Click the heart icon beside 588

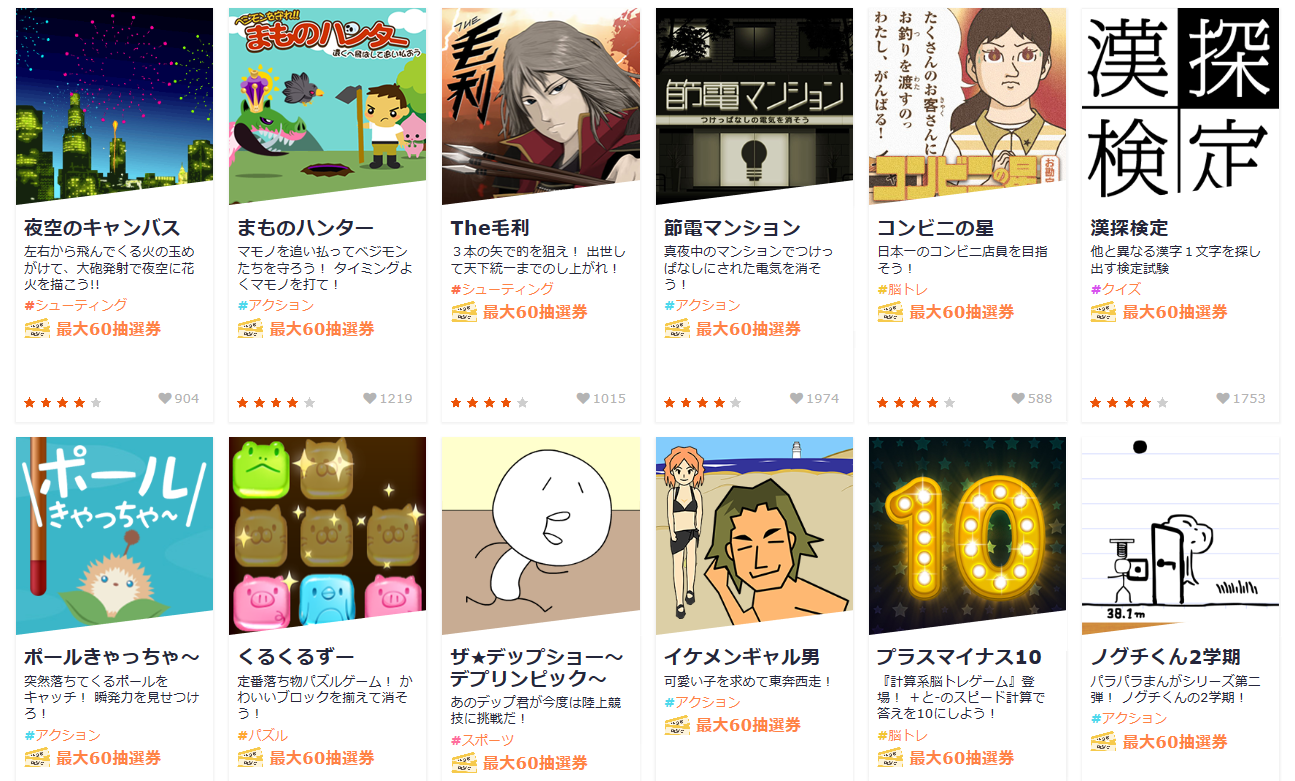1018,398
